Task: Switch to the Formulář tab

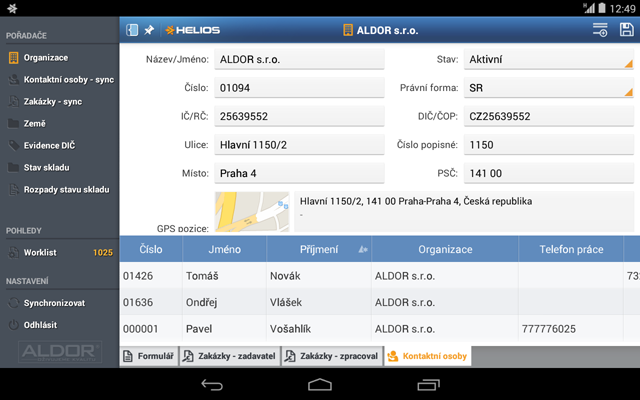Action: (149, 356)
